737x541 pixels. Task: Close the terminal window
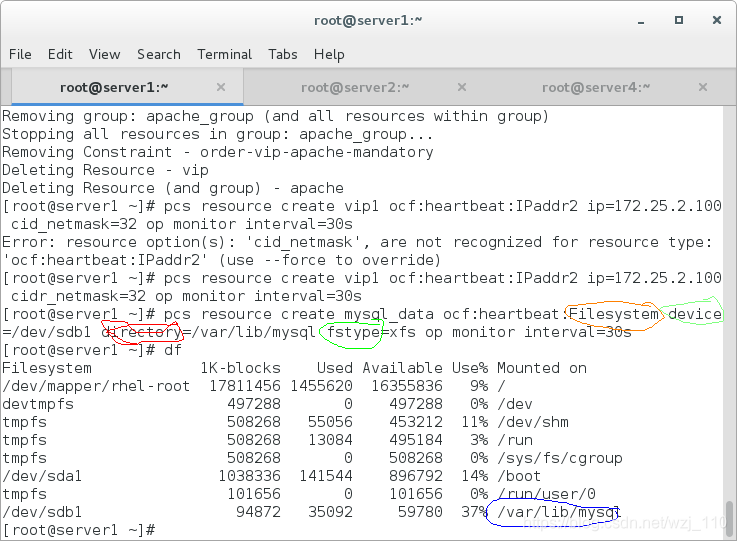[x=717, y=20]
